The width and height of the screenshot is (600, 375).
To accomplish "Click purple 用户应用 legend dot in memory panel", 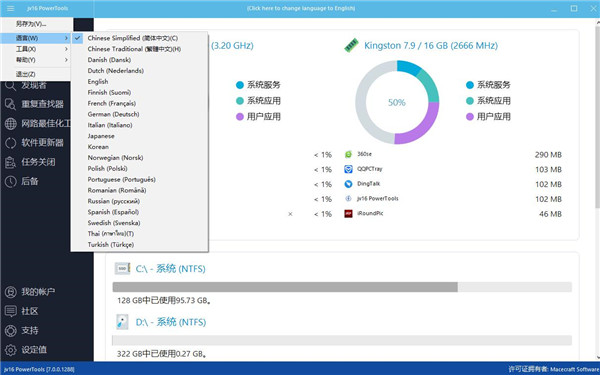I will coord(470,117).
